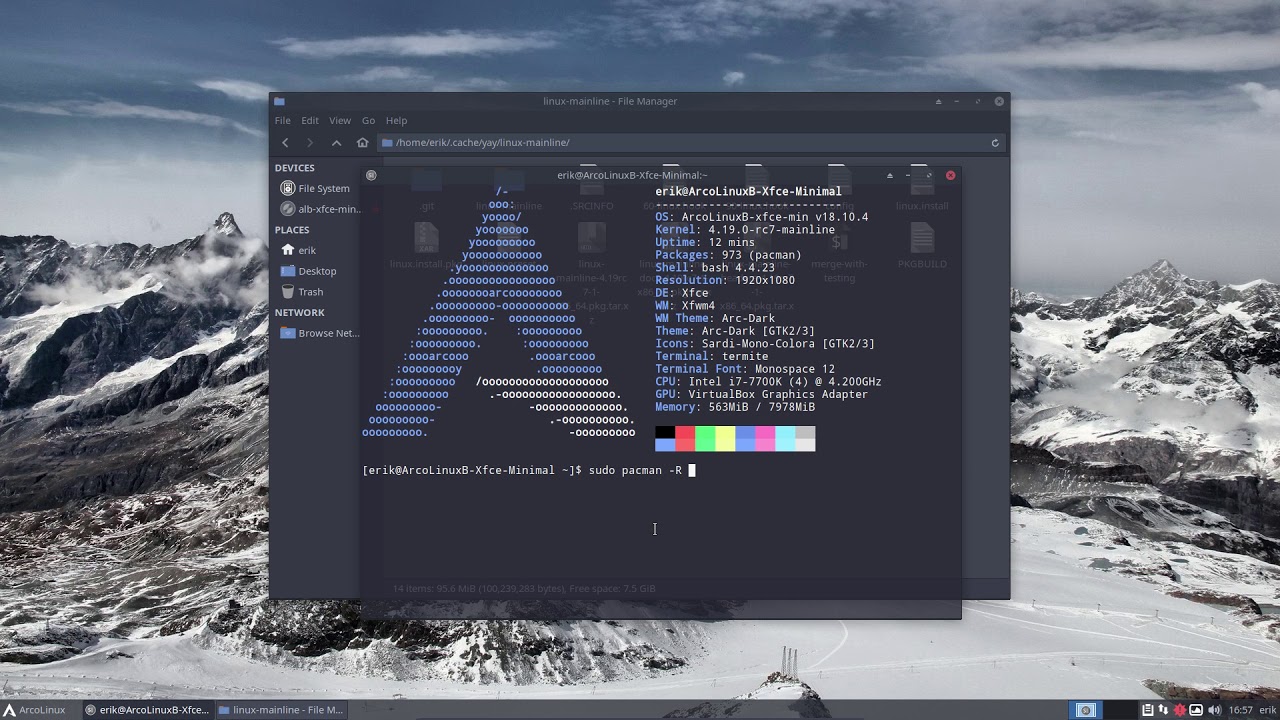The image size is (1280, 720).
Task: Click the 'Terminal: termite' line
Action: coord(712,356)
